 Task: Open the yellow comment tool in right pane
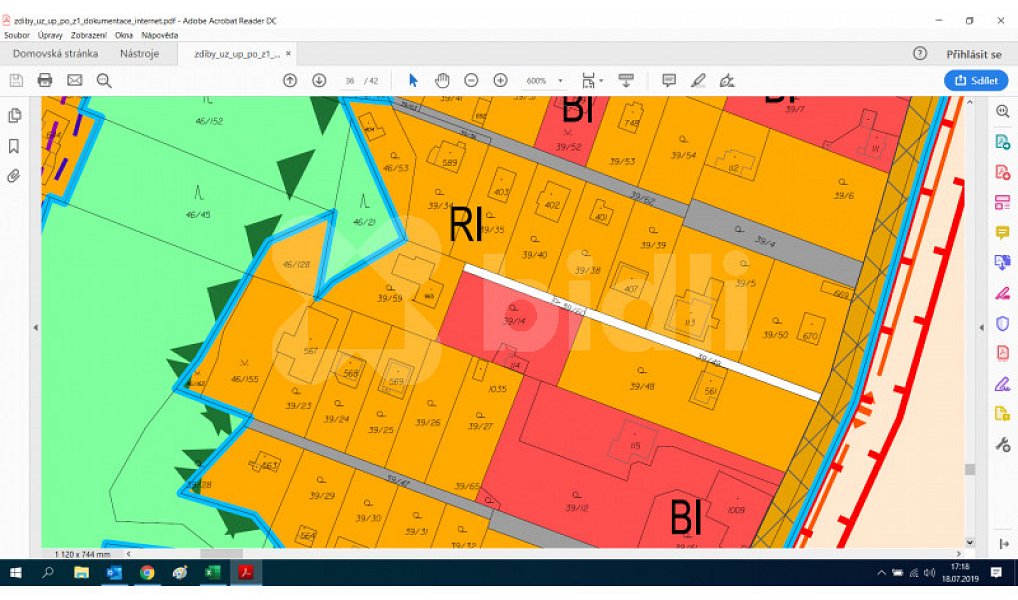tap(1002, 232)
